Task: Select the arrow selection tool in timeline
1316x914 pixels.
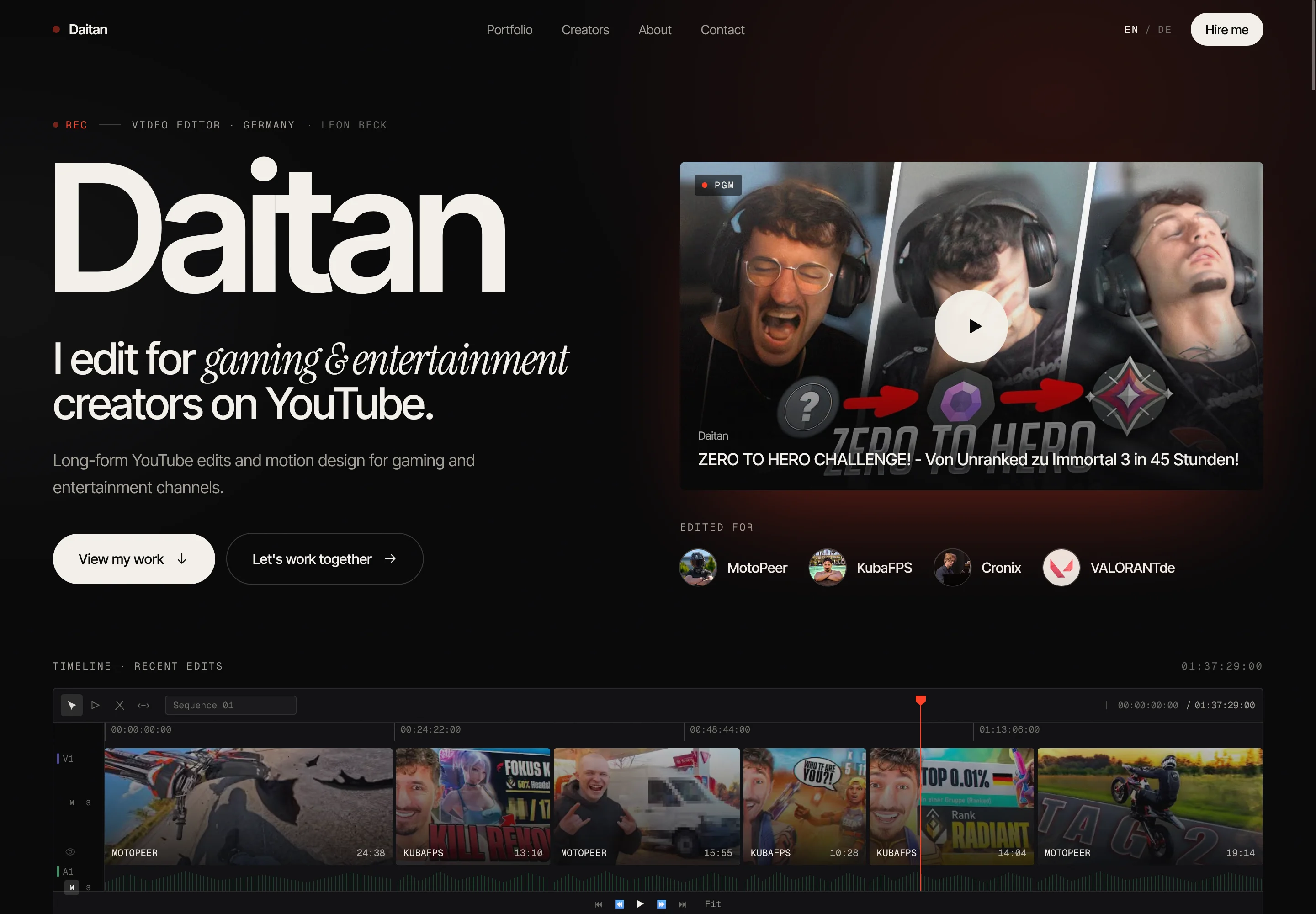Action: [72, 705]
